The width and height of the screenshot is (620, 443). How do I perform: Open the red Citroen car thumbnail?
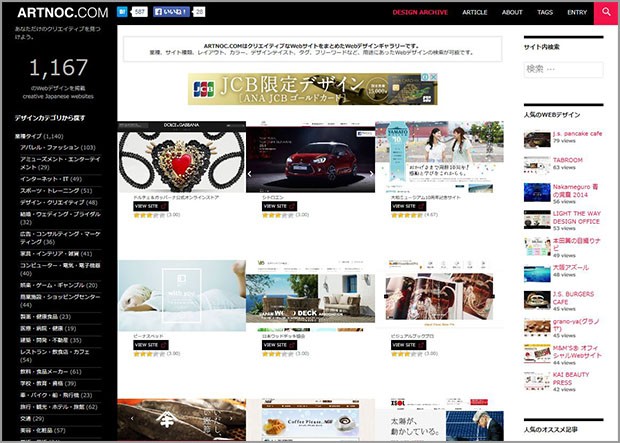click(x=310, y=157)
